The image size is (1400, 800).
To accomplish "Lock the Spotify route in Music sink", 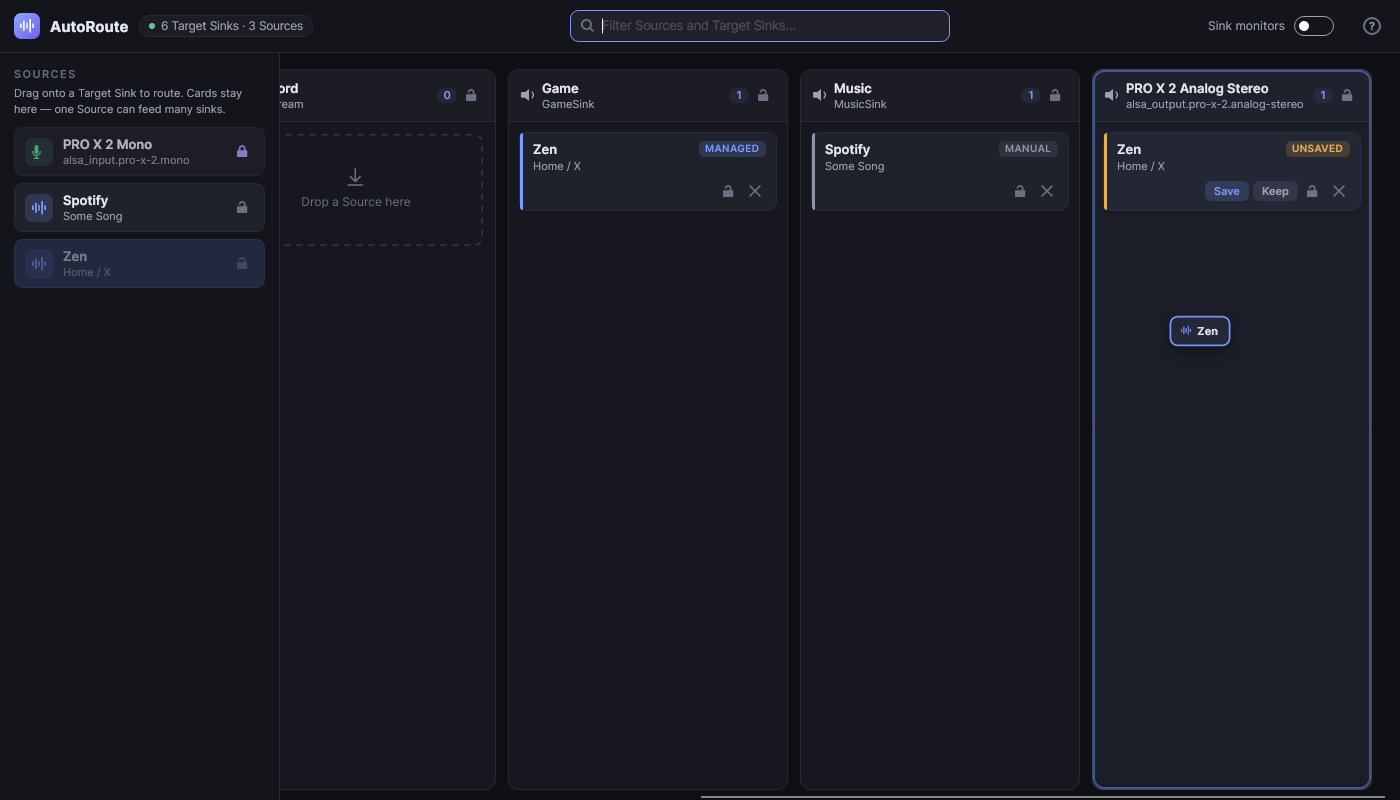I will click(x=1020, y=191).
